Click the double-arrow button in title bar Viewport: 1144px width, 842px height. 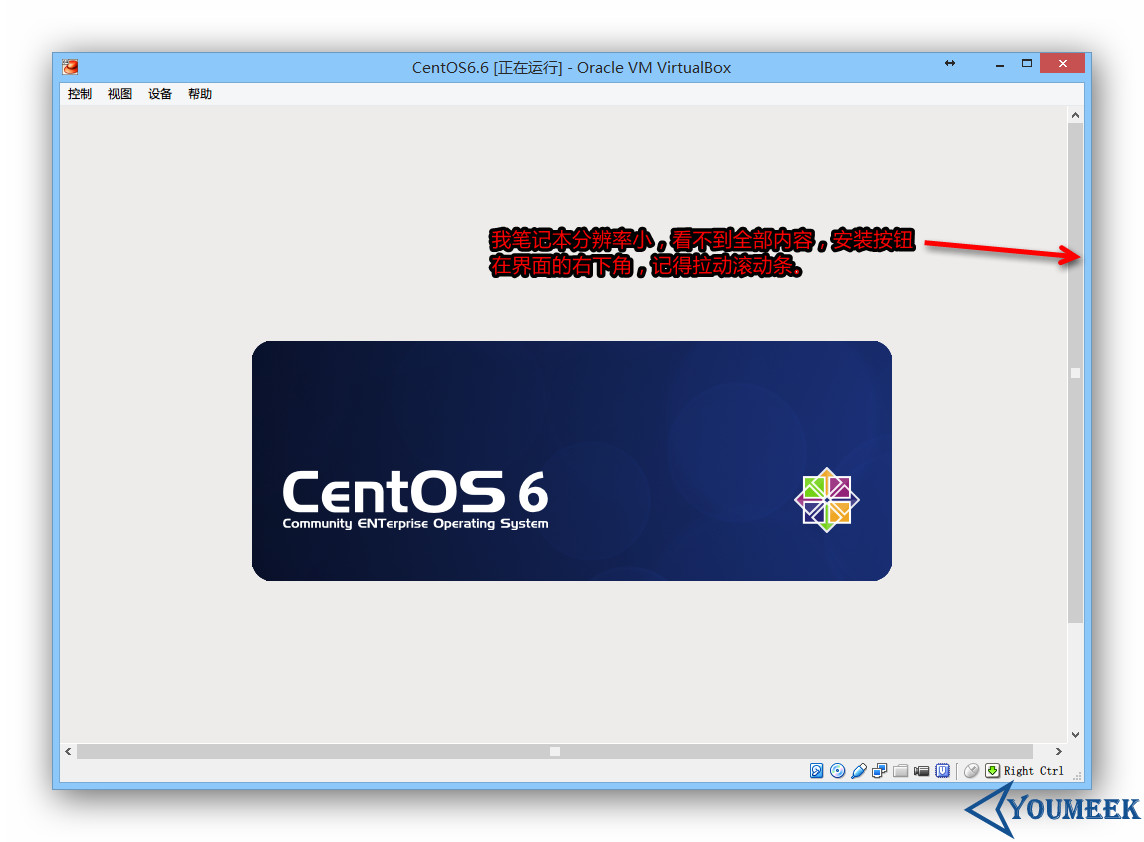(x=950, y=64)
